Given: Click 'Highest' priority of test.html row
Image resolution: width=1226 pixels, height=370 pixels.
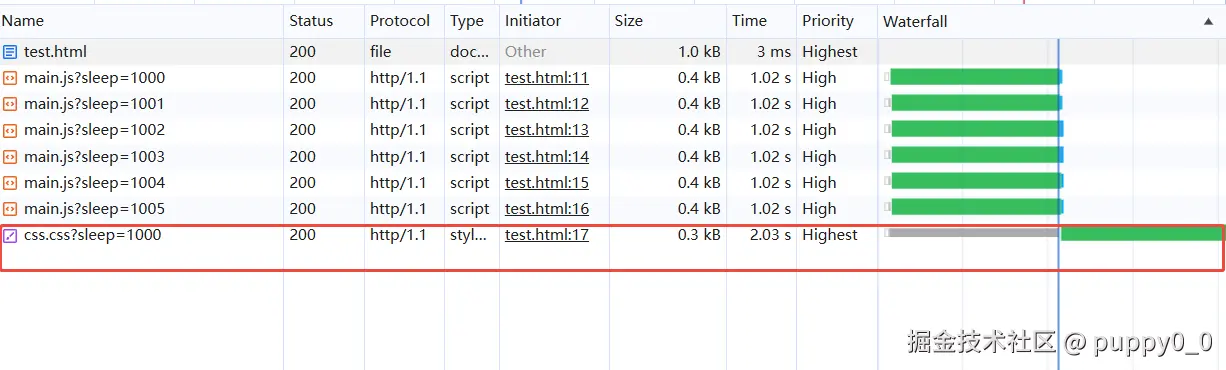Looking at the screenshot, I should coord(830,52).
